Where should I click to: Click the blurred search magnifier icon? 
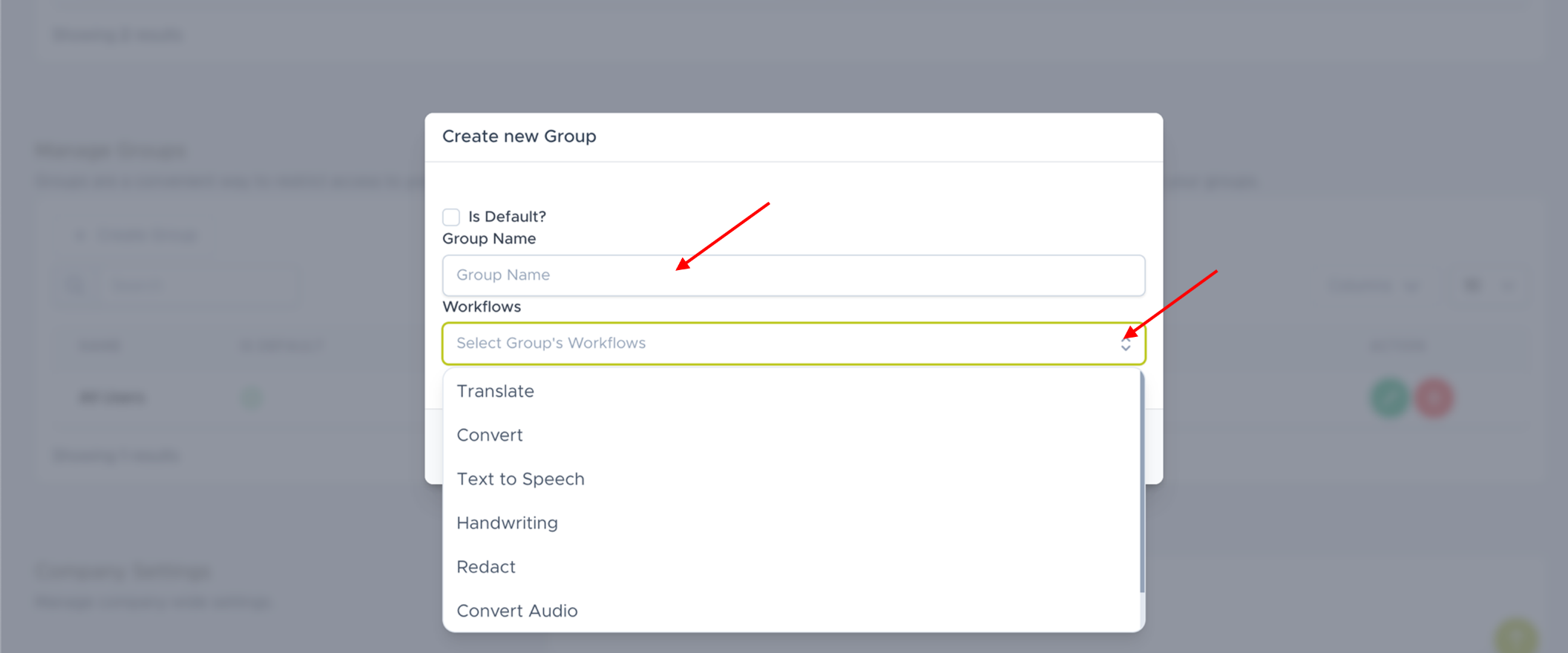(x=76, y=286)
